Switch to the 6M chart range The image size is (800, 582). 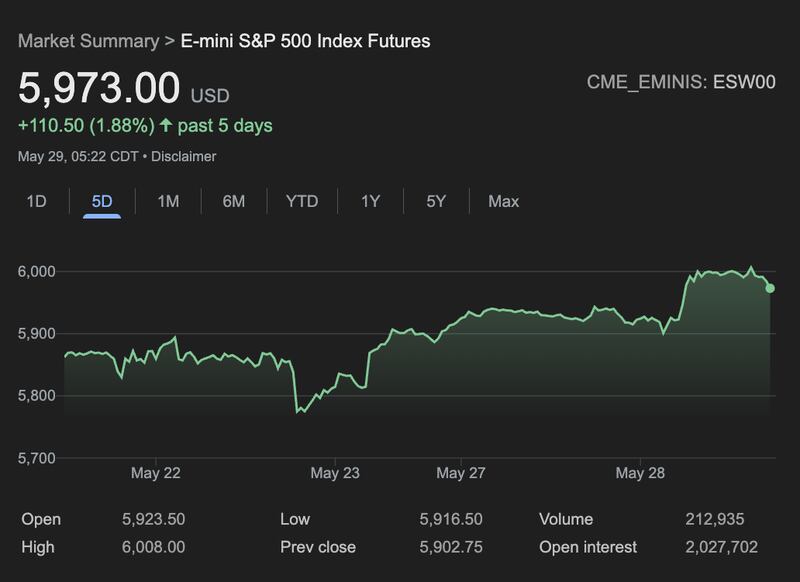234,201
